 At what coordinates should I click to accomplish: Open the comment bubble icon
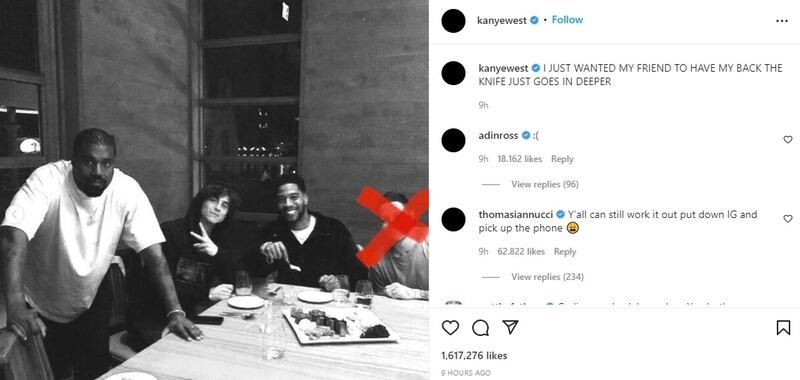pos(480,327)
